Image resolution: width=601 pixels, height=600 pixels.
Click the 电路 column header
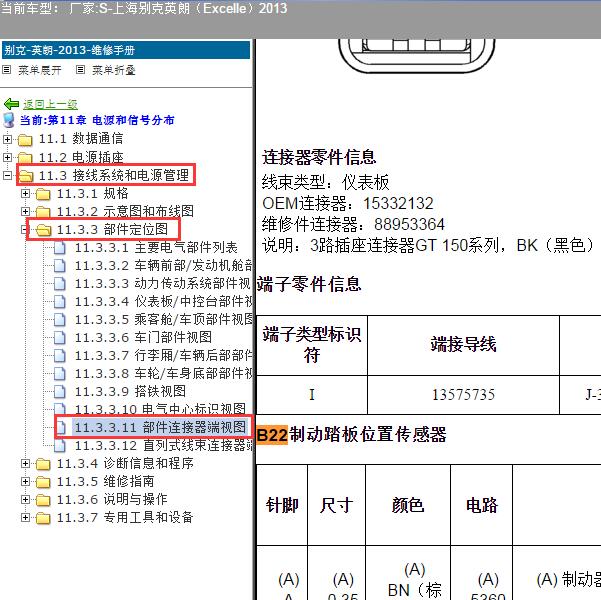pyautogui.click(x=481, y=505)
